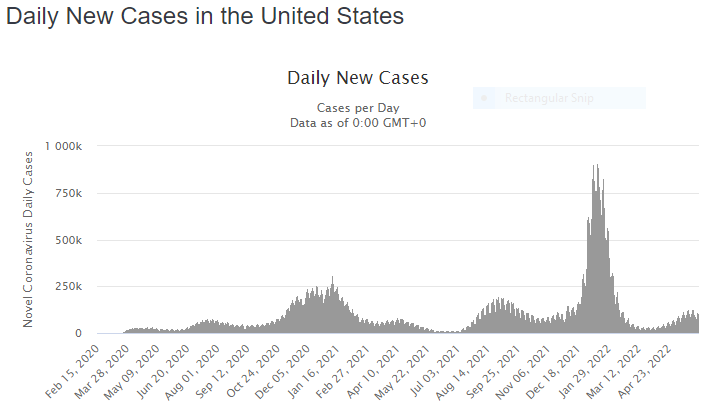This screenshot has height=409, width=714.
Task: Click 'Data as of 0:00 GMT+0' text
Action: pyautogui.click(x=357, y=122)
